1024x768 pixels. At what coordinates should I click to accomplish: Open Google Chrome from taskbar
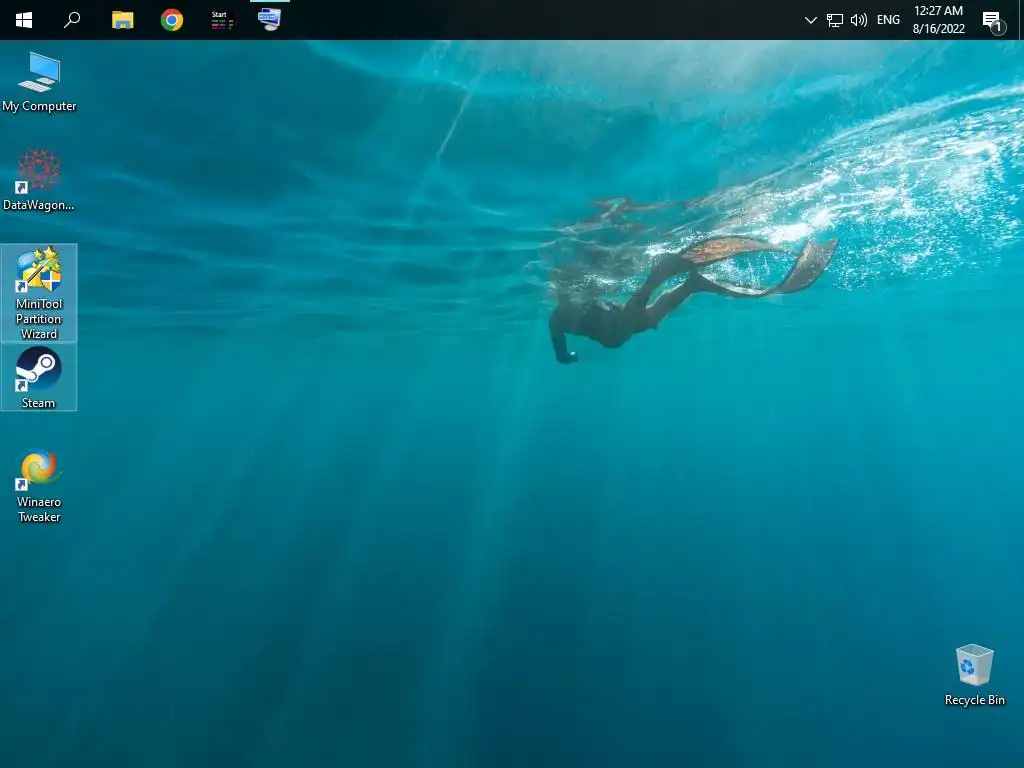172,20
